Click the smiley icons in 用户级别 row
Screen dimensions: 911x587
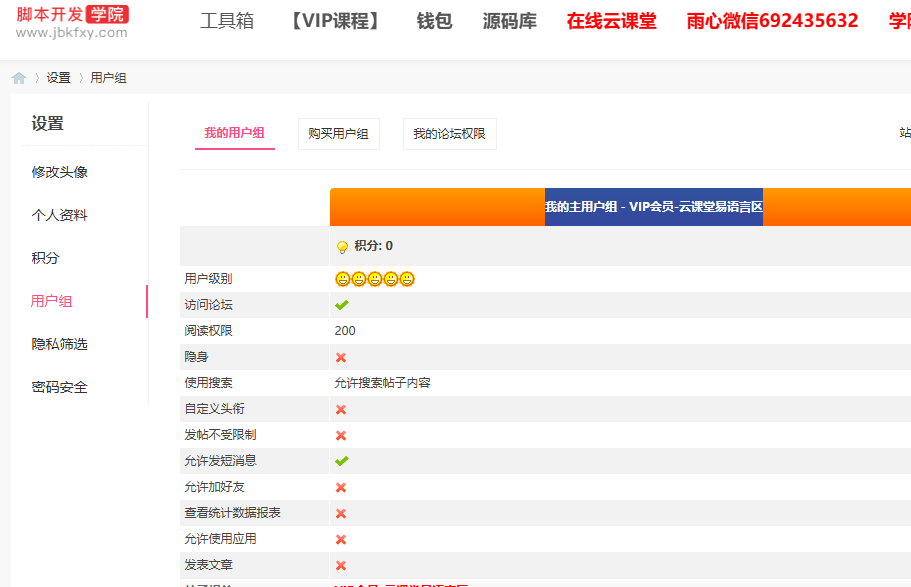(375, 279)
